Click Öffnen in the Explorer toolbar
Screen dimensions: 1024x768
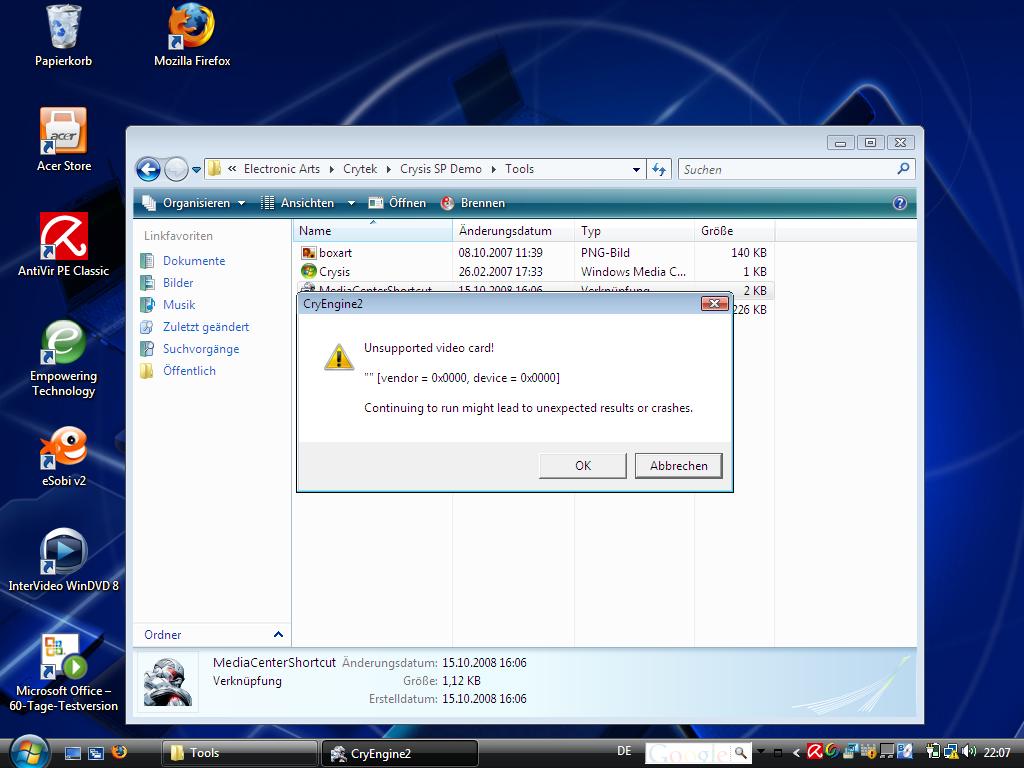397,203
